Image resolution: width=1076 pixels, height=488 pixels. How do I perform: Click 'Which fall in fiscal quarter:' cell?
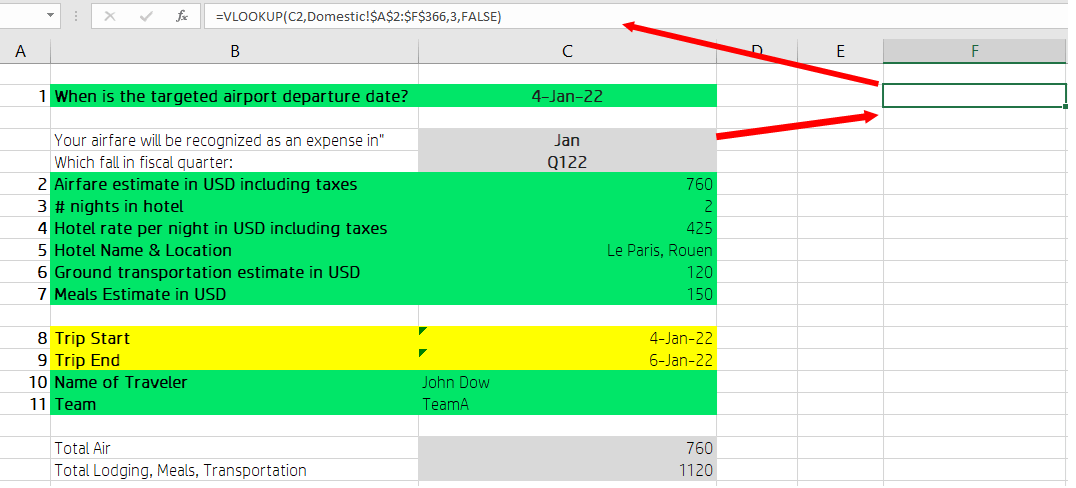(x=235, y=162)
